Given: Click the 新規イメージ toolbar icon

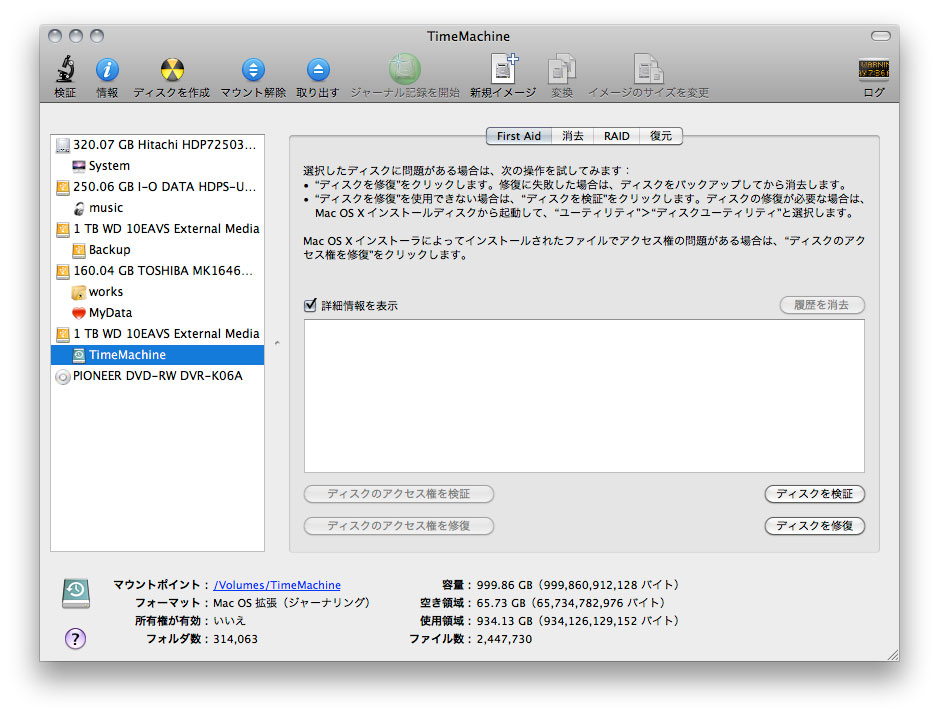Looking at the screenshot, I should 504,69.
